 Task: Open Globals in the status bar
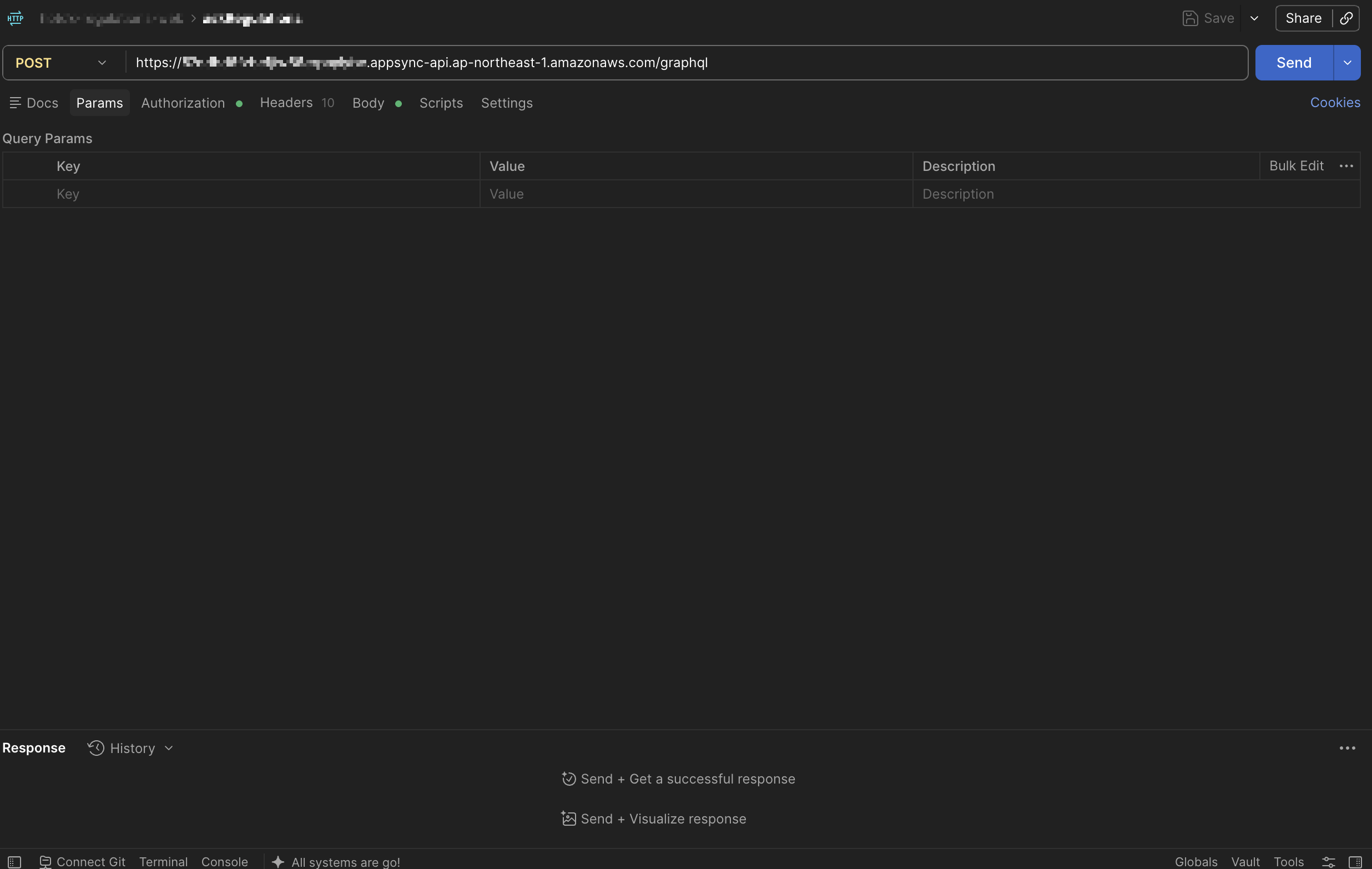coord(1196,862)
